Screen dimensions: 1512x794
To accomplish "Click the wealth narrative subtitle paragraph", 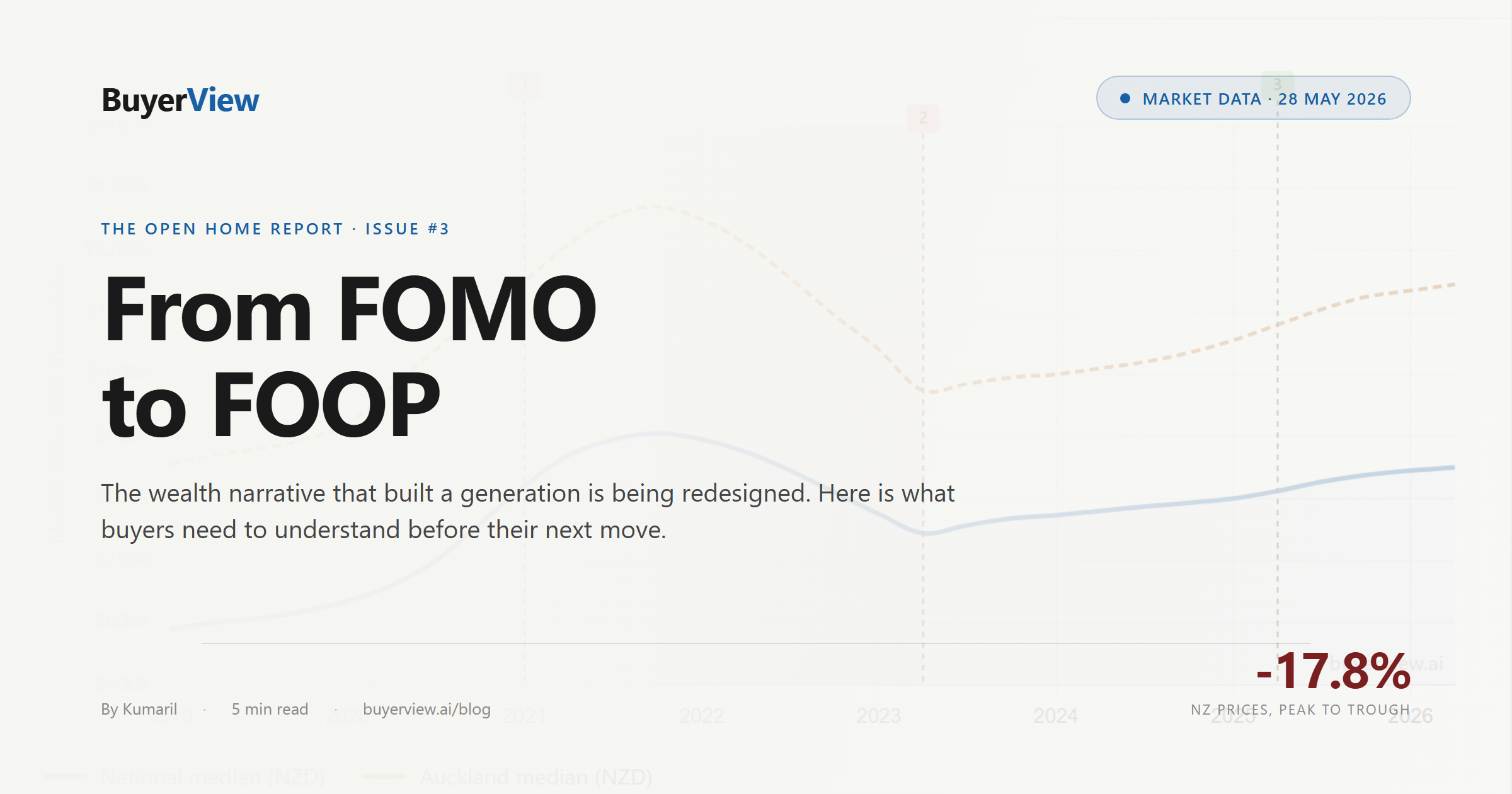I will pos(528,511).
